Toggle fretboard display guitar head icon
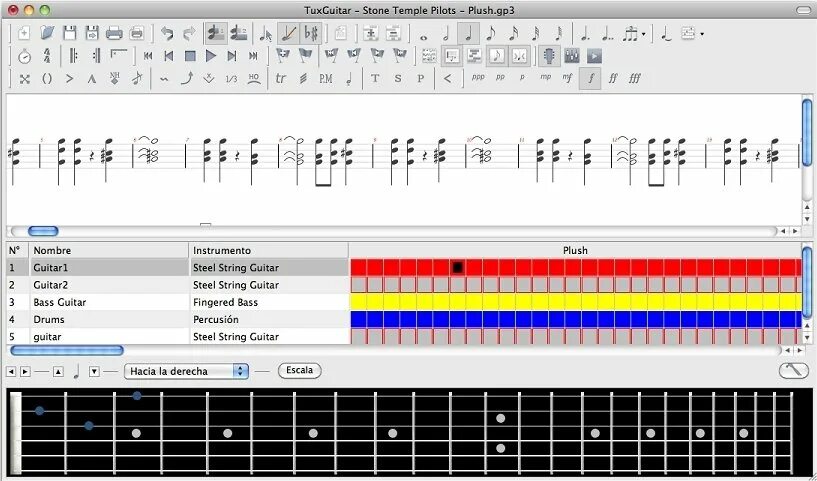The image size is (817, 481). (x=549, y=56)
